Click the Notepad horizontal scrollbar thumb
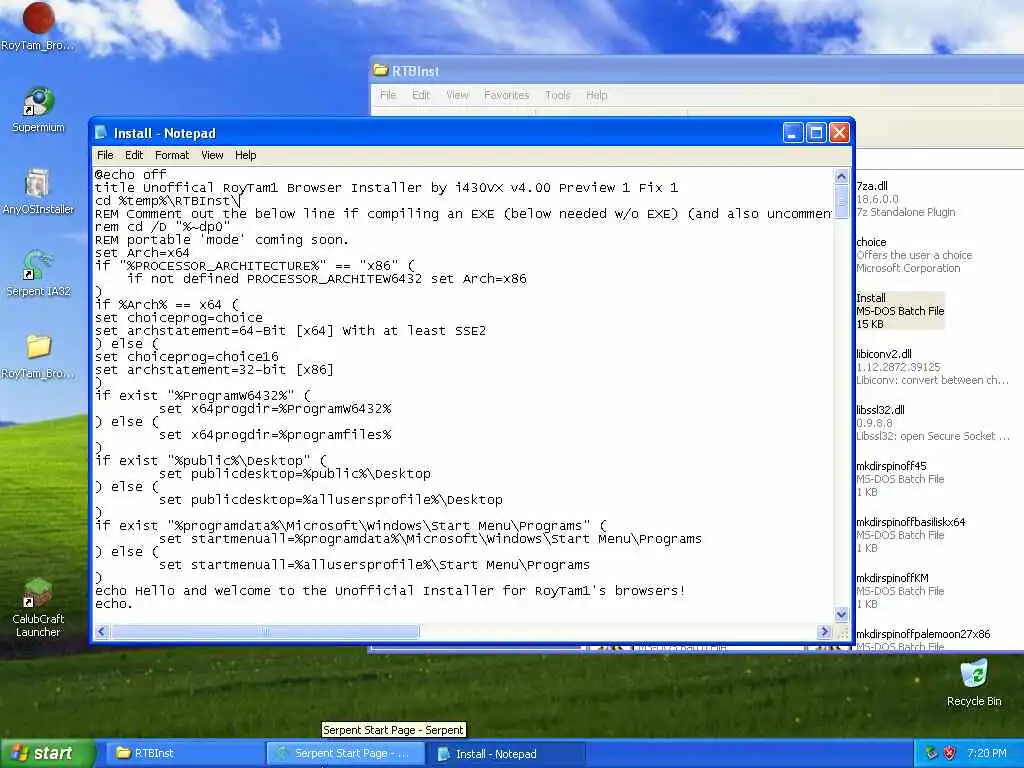The width and height of the screenshot is (1024, 768). click(x=264, y=632)
